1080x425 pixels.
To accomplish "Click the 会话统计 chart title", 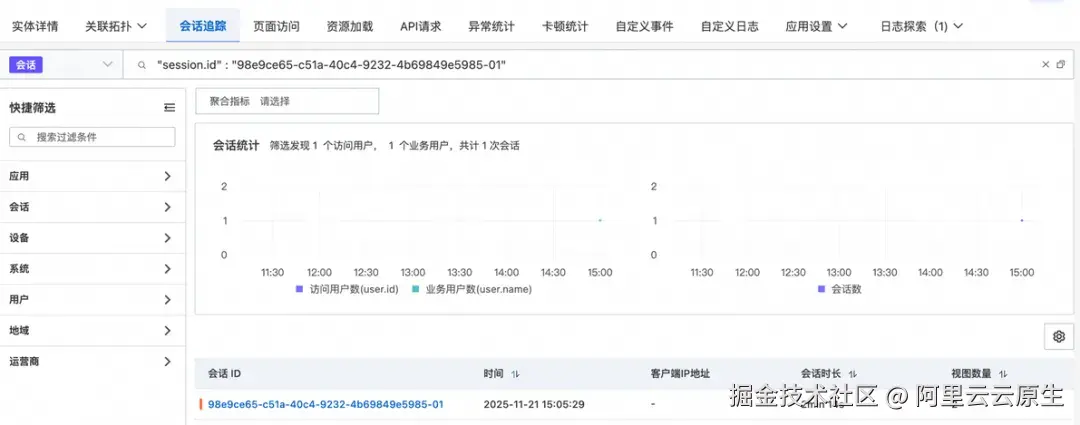I will tap(236, 145).
